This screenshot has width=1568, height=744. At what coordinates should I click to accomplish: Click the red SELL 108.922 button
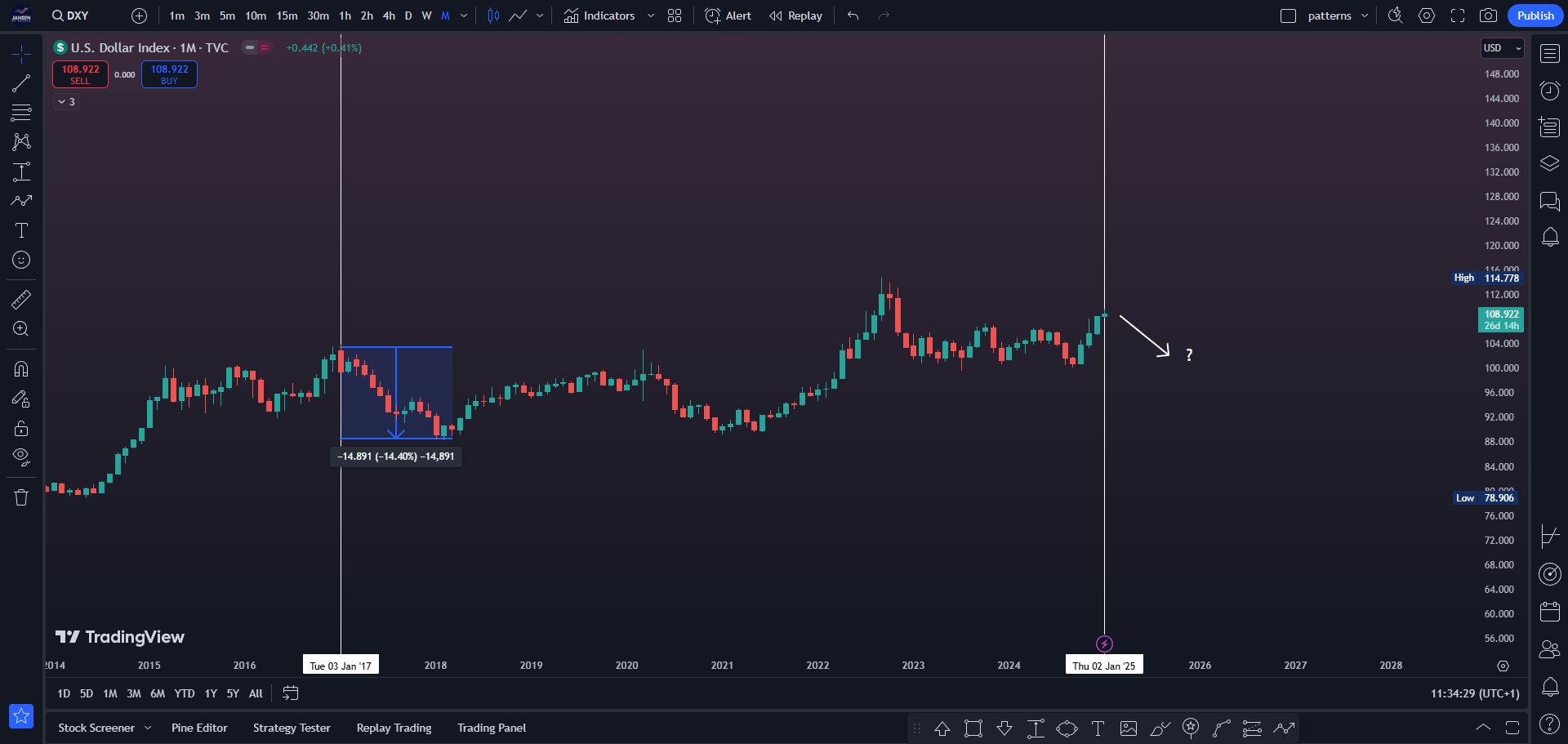coord(80,74)
